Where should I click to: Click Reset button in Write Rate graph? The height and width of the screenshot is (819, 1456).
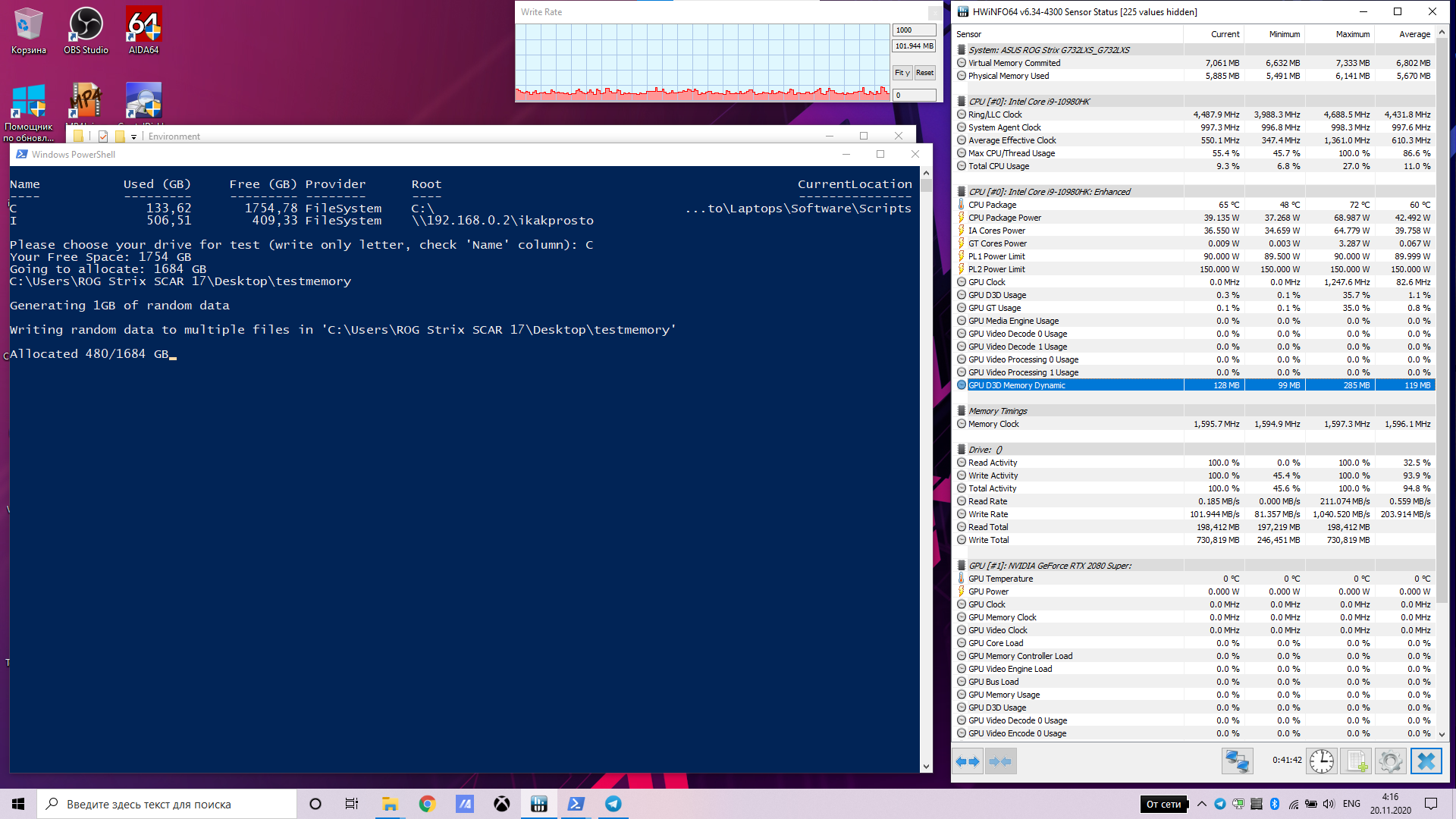coord(924,73)
